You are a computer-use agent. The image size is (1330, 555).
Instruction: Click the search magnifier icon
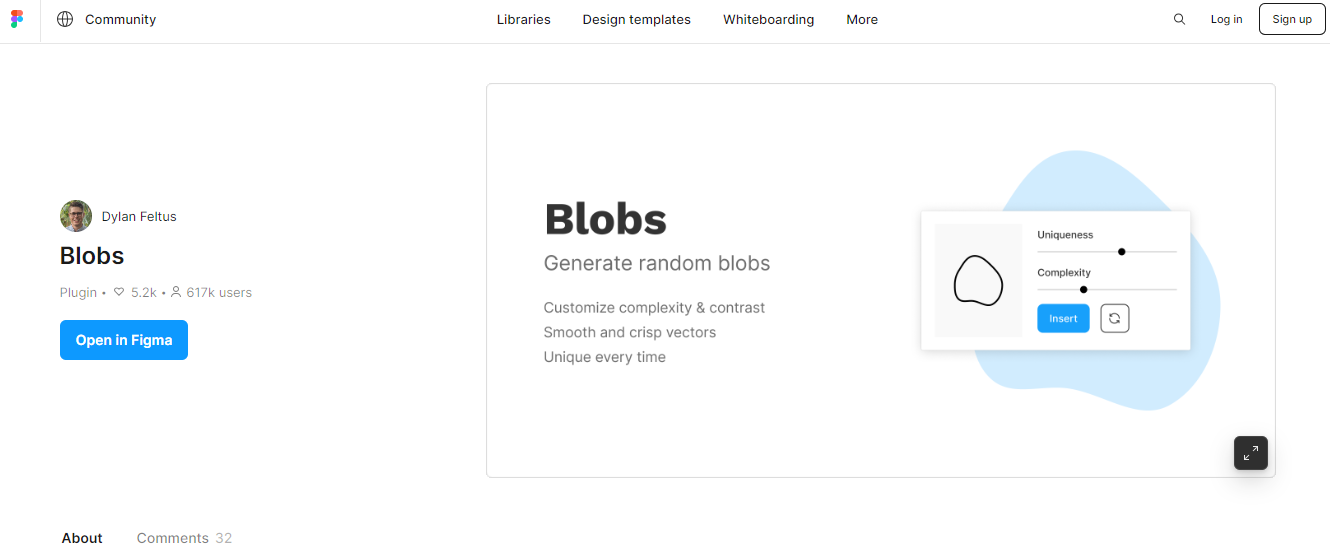pyautogui.click(x=1179, y=19)
